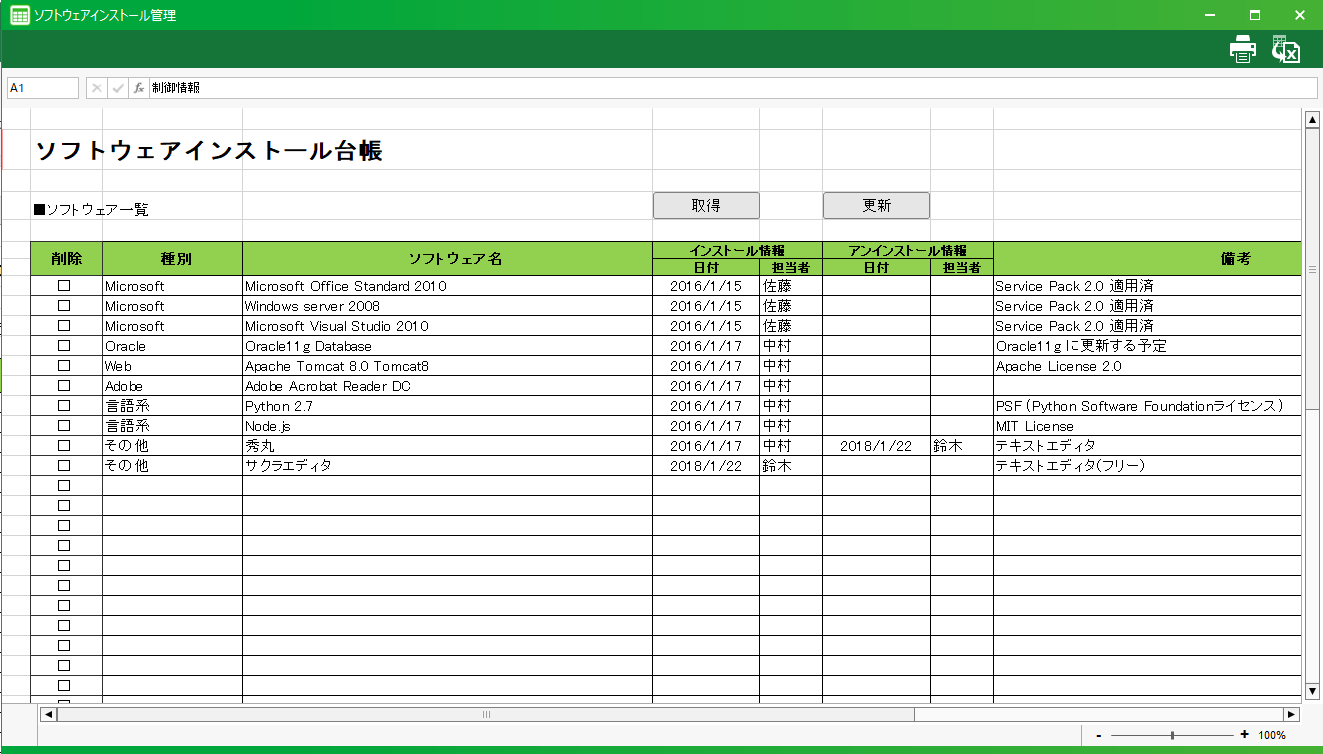This screenshot has height=754, width=1323.
Task: Mark サクラエディタ row for deletion
Action: [x=64, y=466]
